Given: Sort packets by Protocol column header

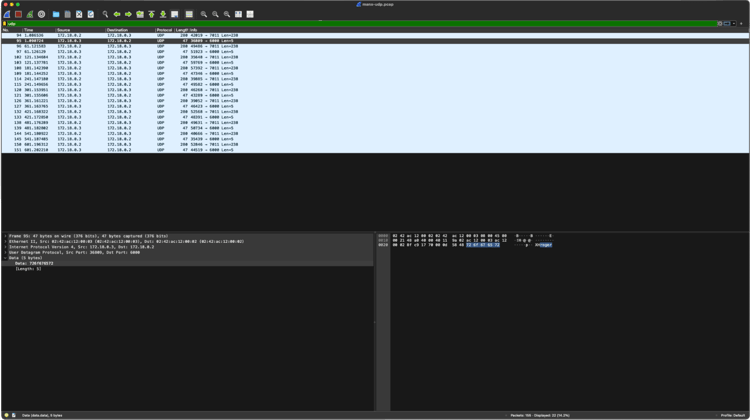Looking at the screenshot, I should pyautogui.click(x=165, y=30).
